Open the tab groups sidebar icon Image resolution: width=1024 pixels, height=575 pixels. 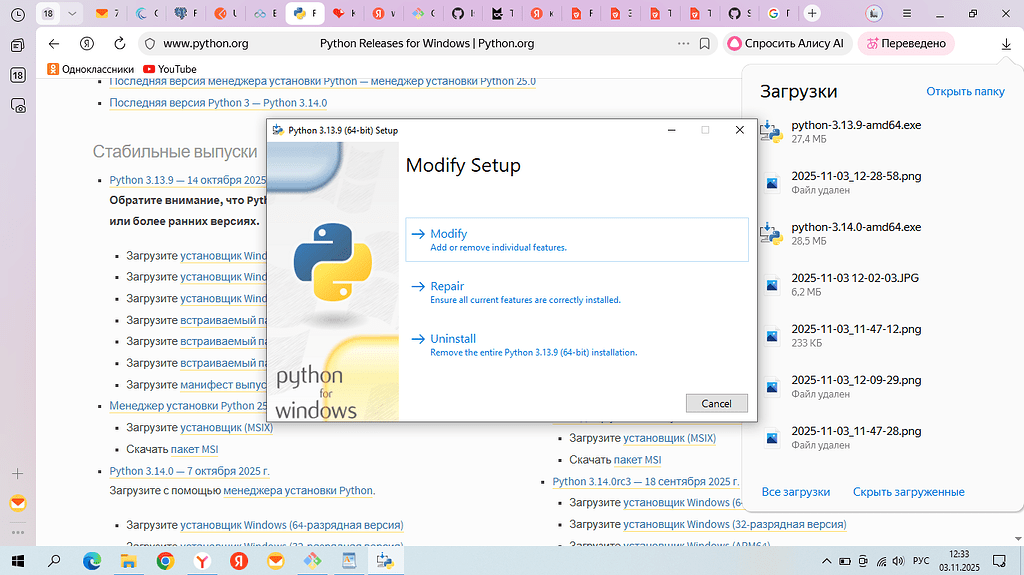[x=18, y=45]
